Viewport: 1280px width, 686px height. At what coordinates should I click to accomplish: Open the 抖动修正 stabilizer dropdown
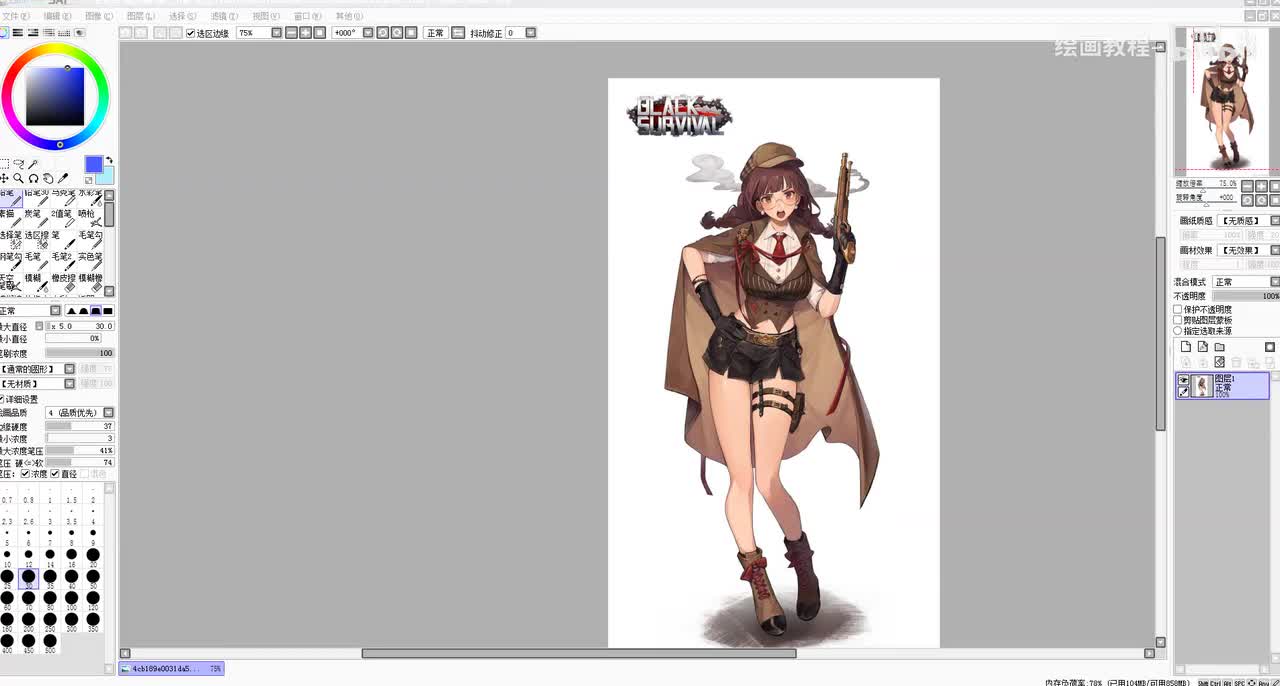[x=530, y=33]
